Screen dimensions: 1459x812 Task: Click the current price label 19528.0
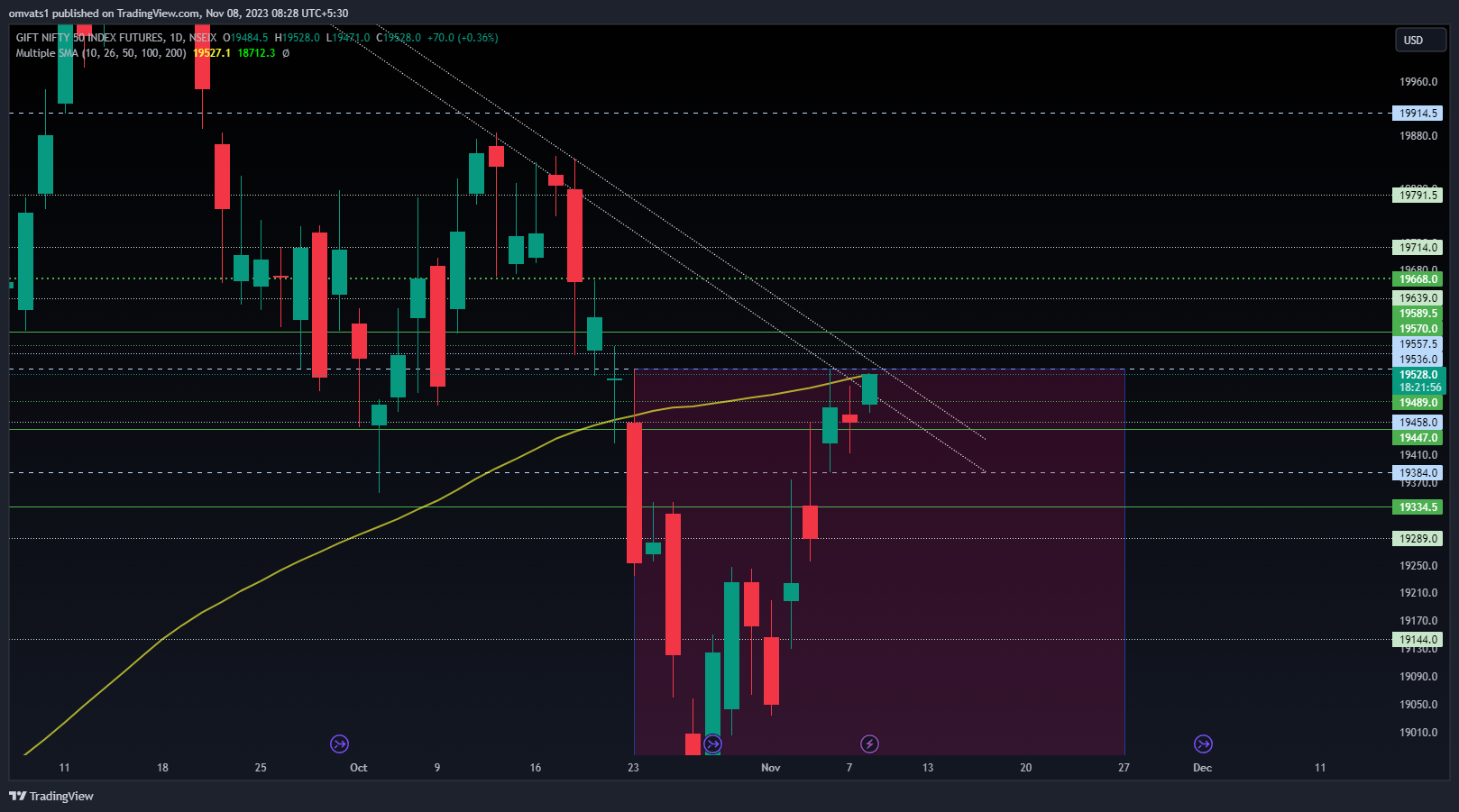coord(1418,375)
